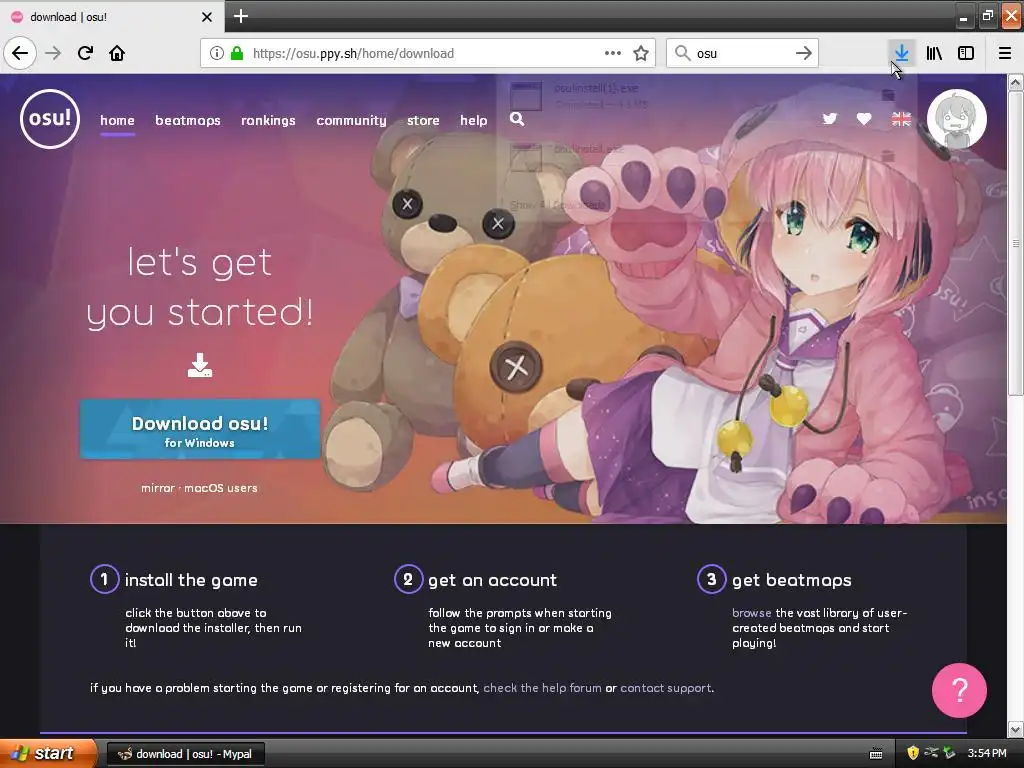
Task: Open the help menu
Action: 473,120
